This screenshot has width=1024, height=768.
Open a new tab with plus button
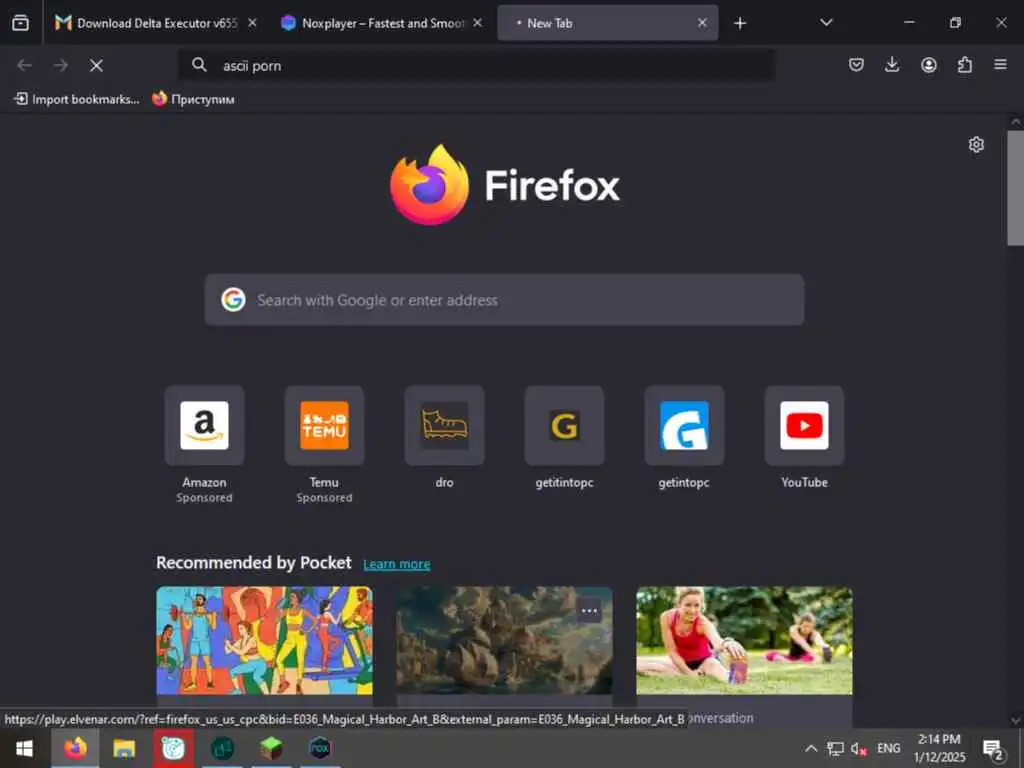(740, 24)
